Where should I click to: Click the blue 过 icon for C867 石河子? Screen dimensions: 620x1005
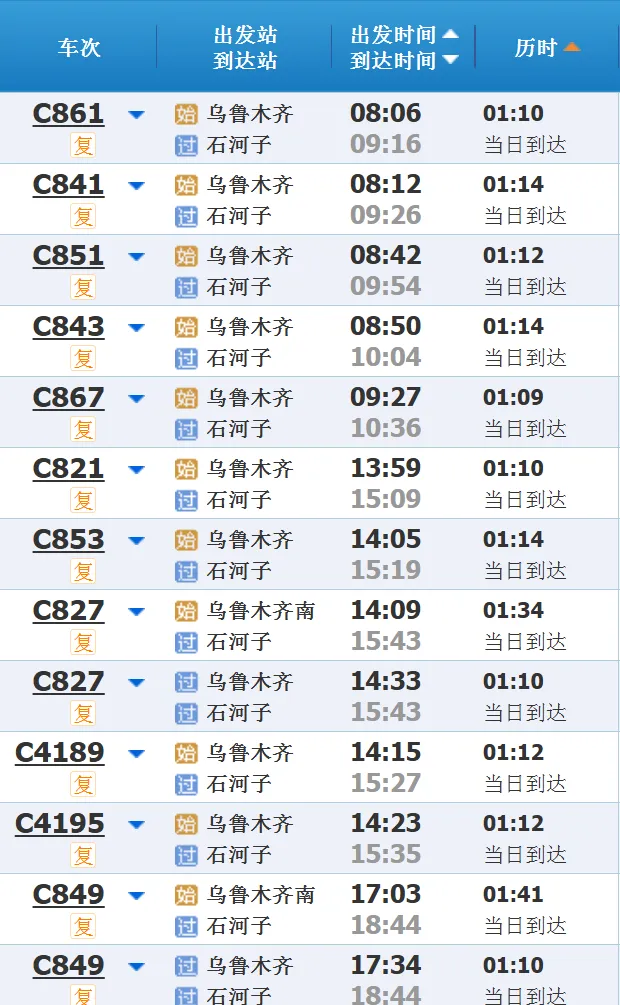(x=186, y=429)
